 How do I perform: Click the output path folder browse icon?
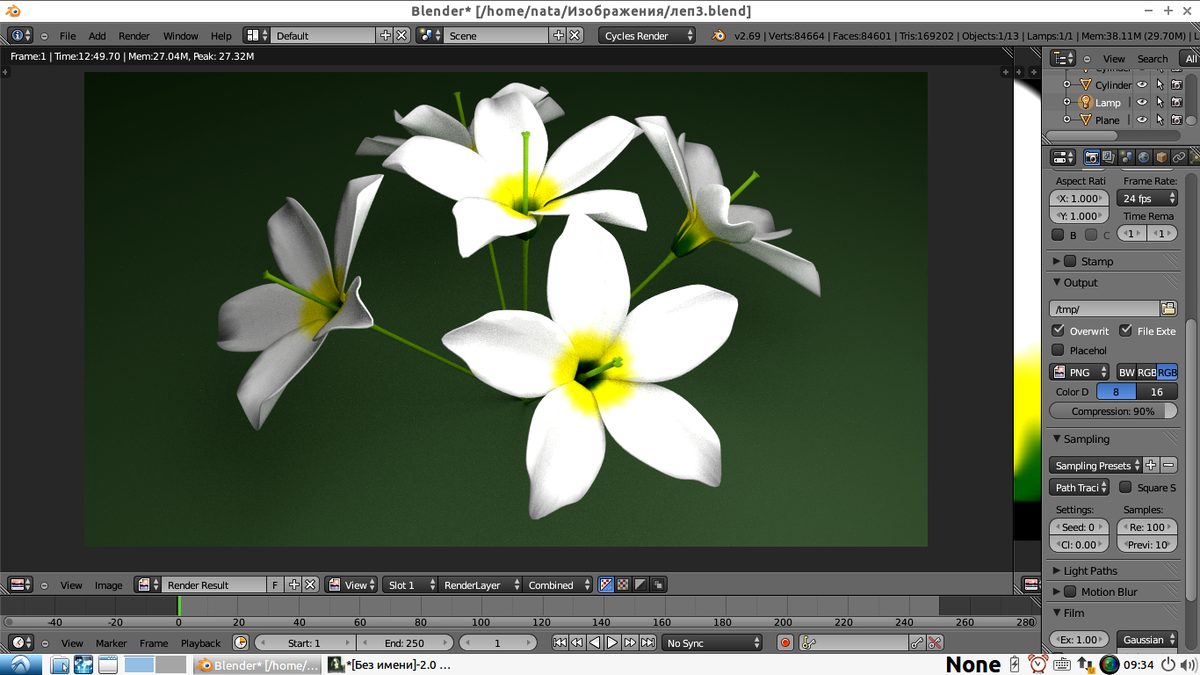tap(1168, 309)
